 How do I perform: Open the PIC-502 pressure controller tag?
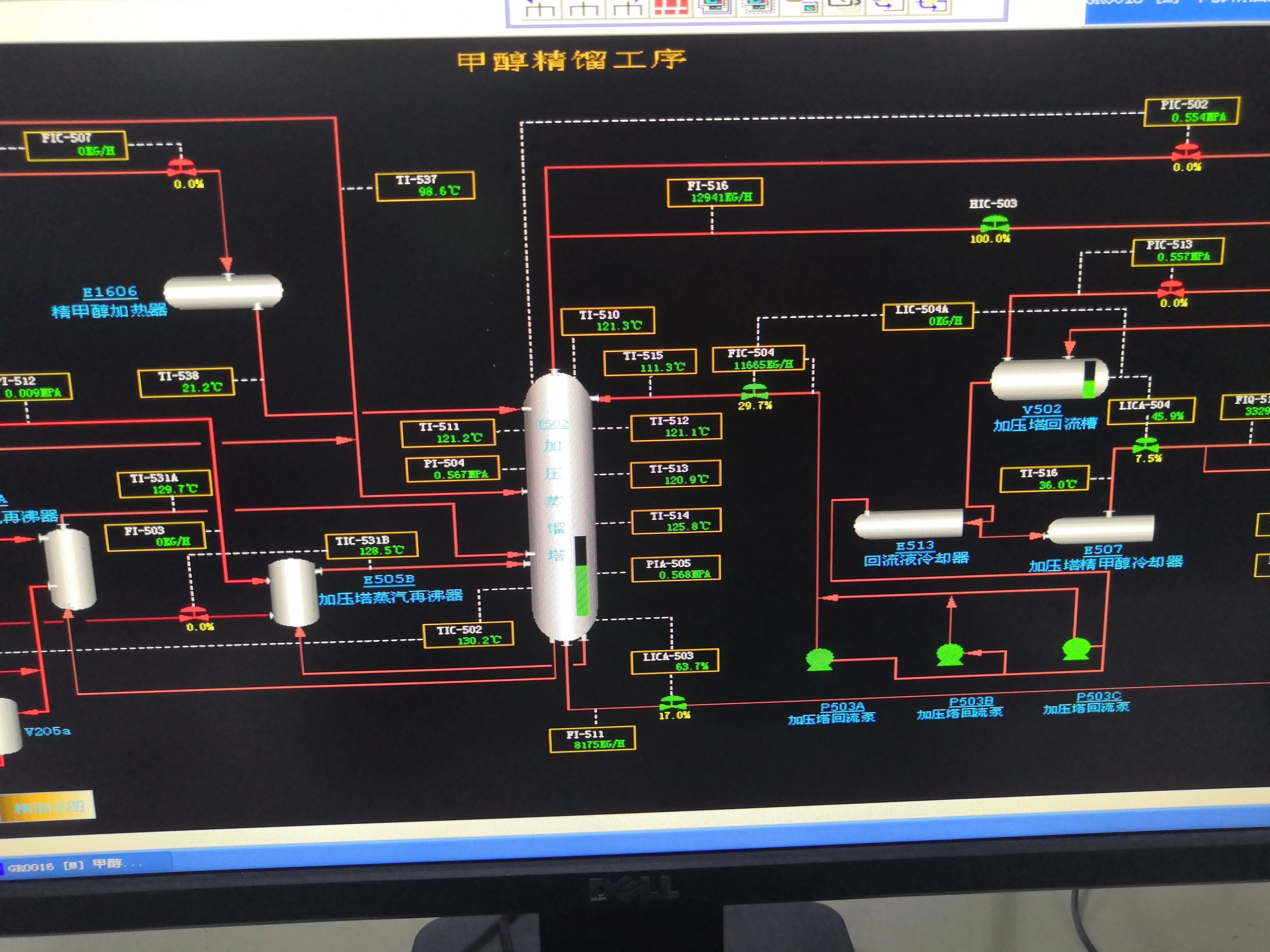pos(1192,111)
